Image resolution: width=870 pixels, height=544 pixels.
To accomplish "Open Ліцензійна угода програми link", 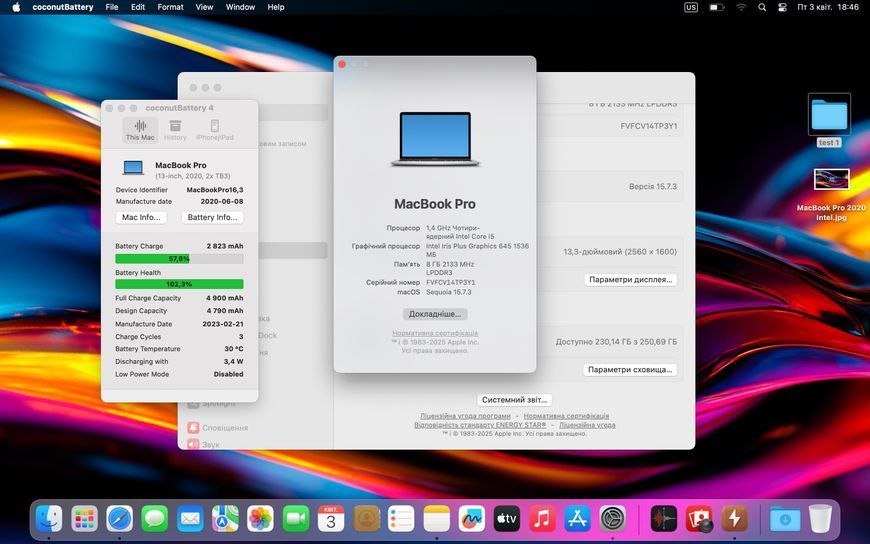I will [465, 416].
